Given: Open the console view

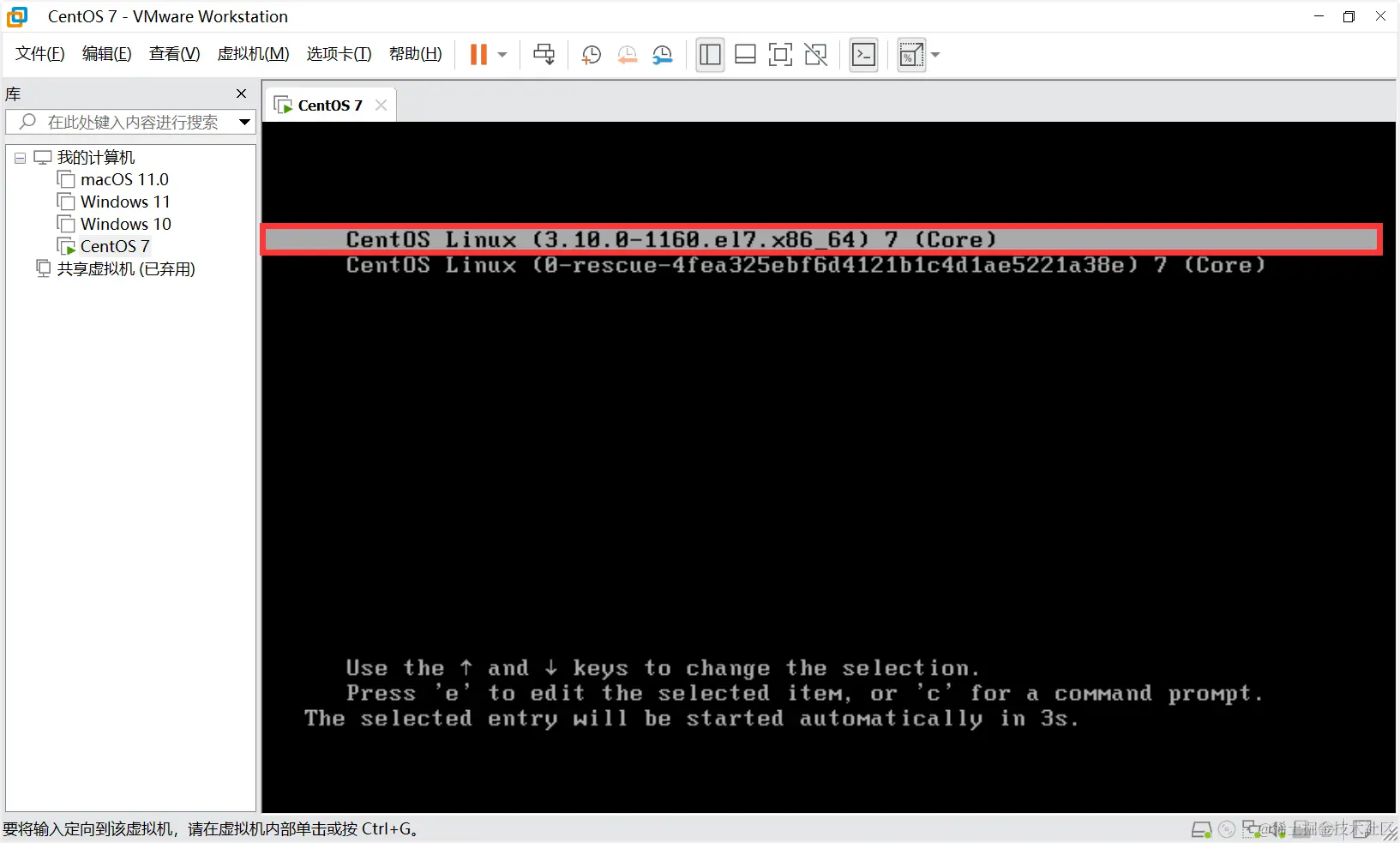Looking at the screenshot, I should [863, 55].
